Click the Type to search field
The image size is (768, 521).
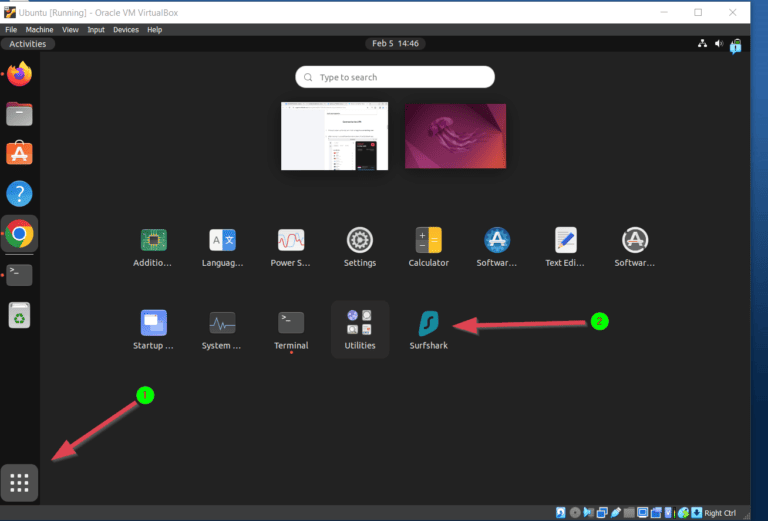[395, 77]
